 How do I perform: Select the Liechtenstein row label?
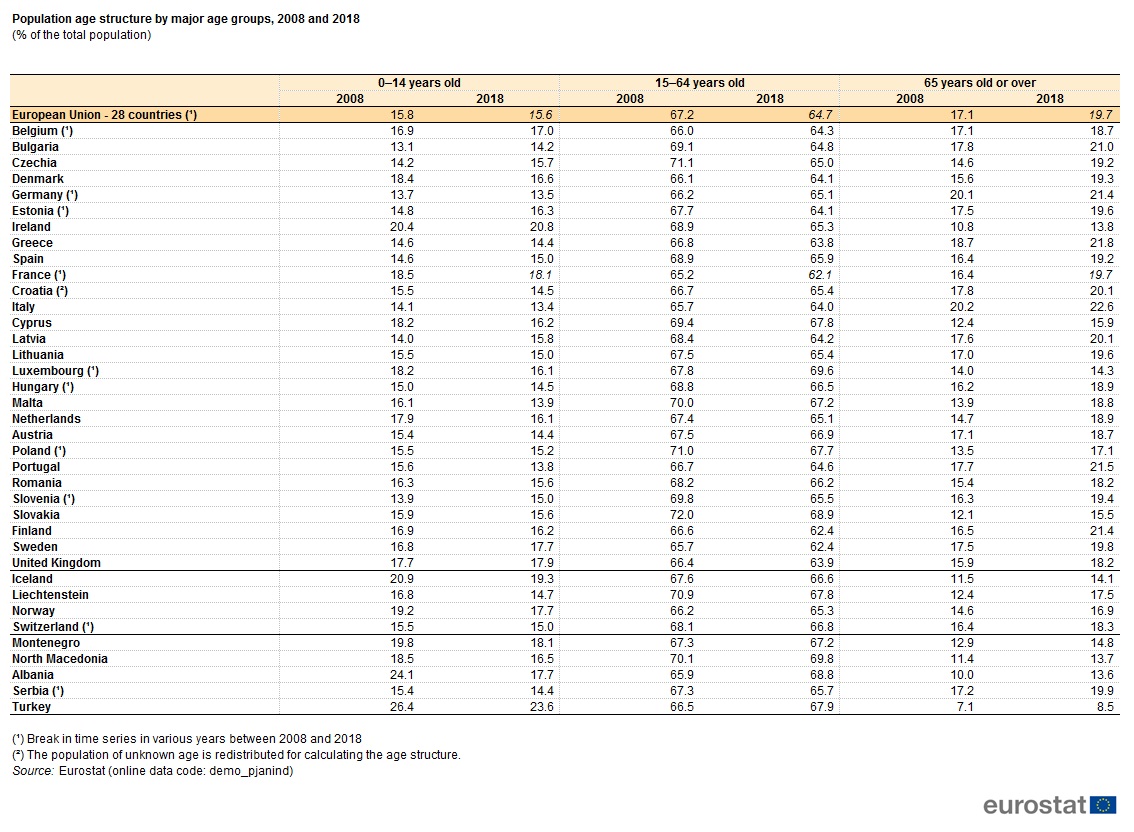(x=51, y=595)
